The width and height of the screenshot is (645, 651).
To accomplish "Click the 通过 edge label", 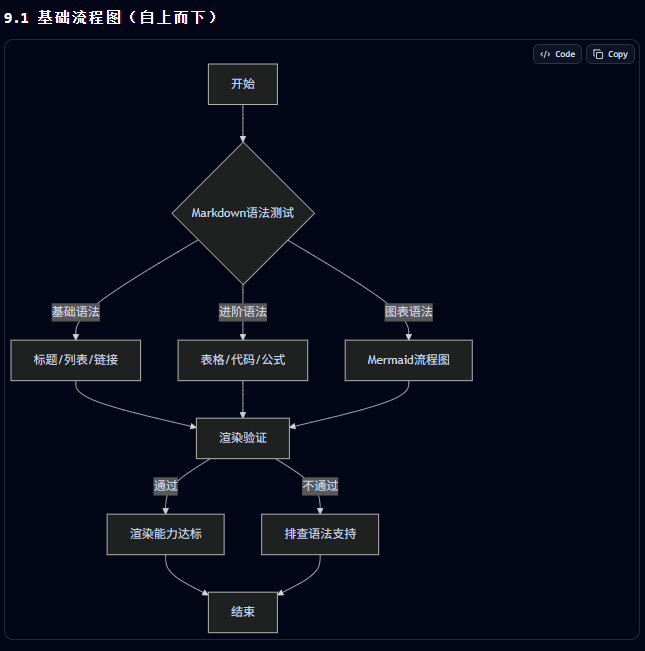I will pos(166,486).
